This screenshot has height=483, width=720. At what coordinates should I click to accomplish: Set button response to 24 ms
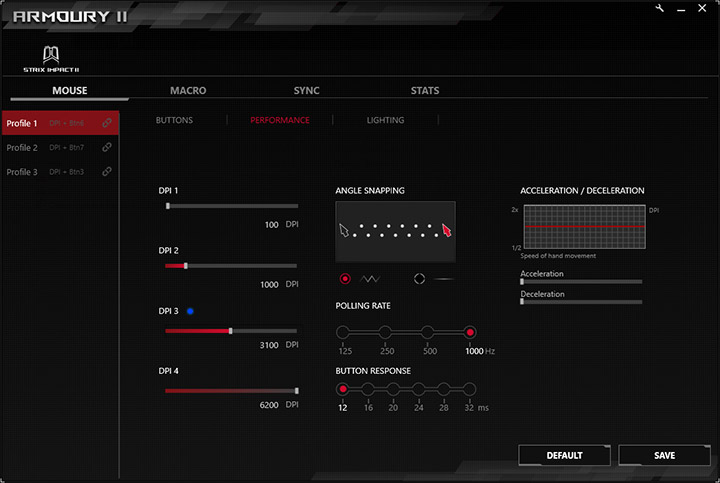418,389
